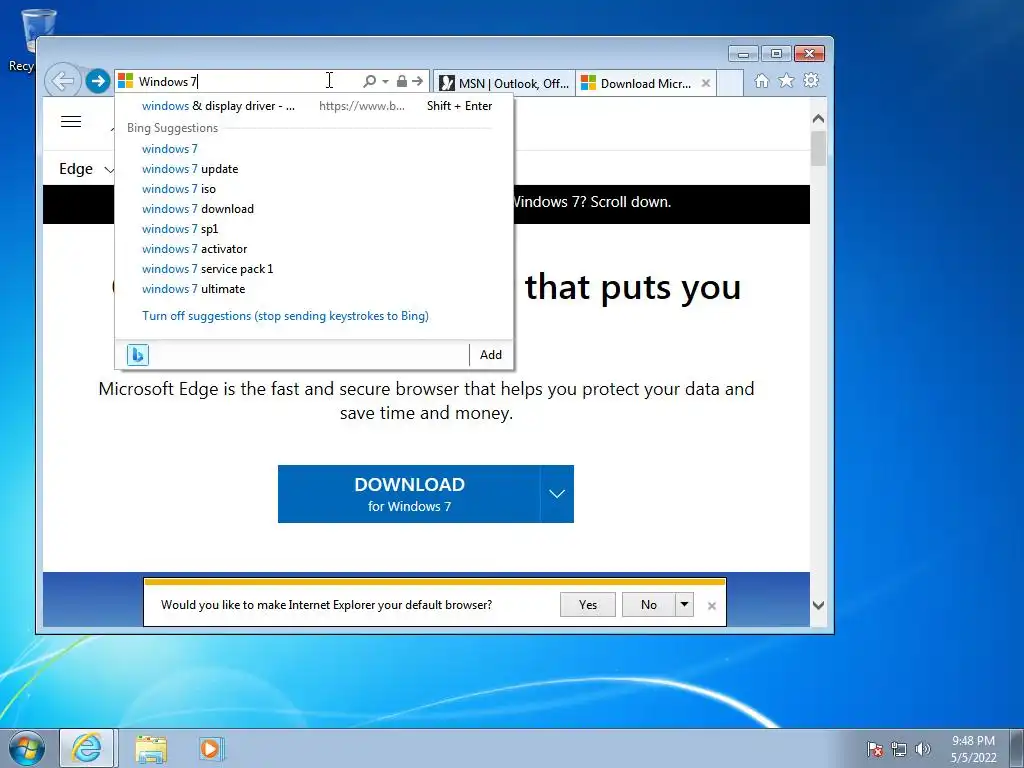This screenshot has height=768, width=1024.
Task: Open the dropdown arrow beside No
Action: click(684, 605)
